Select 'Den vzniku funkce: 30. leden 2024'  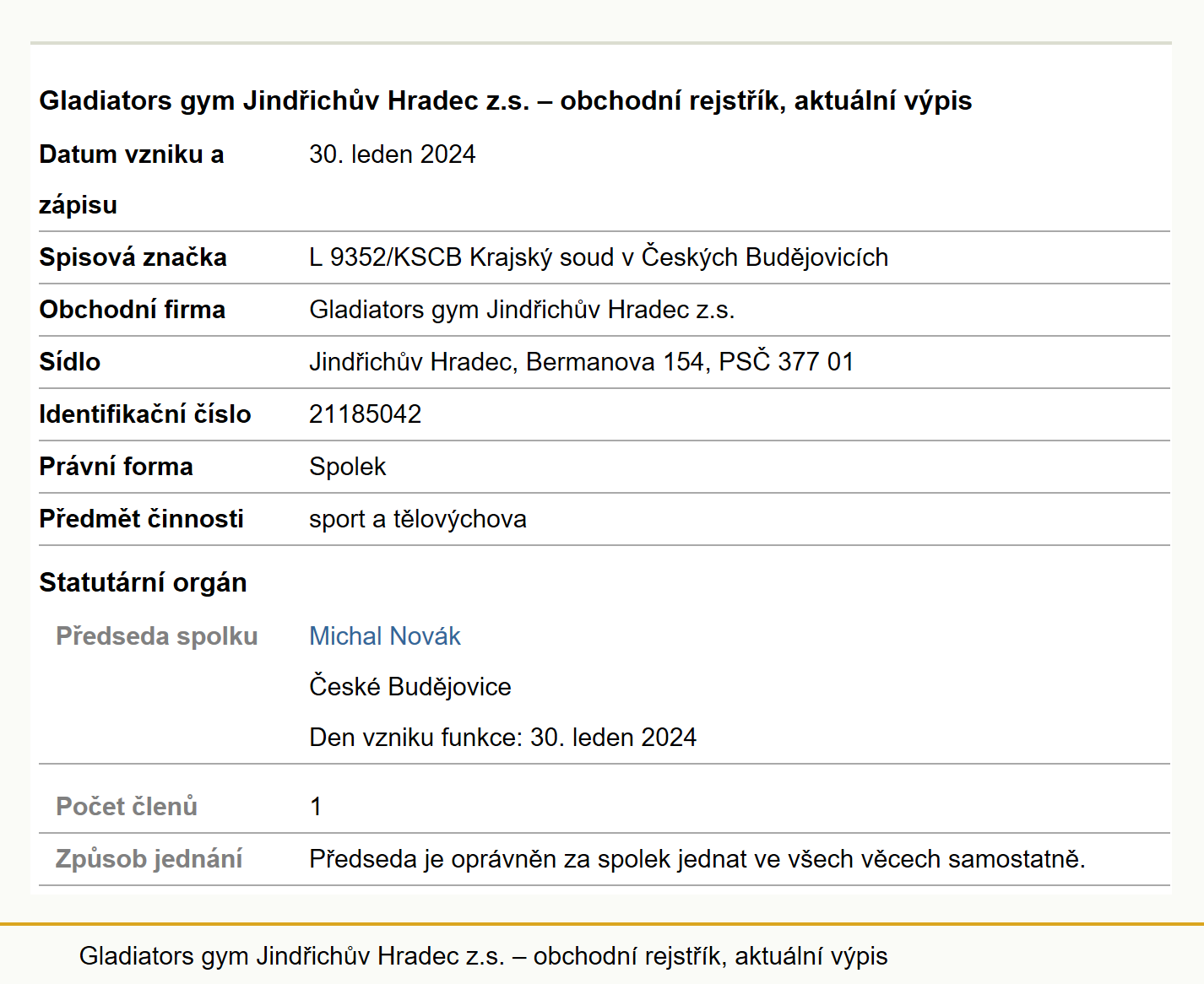(502, 738)
